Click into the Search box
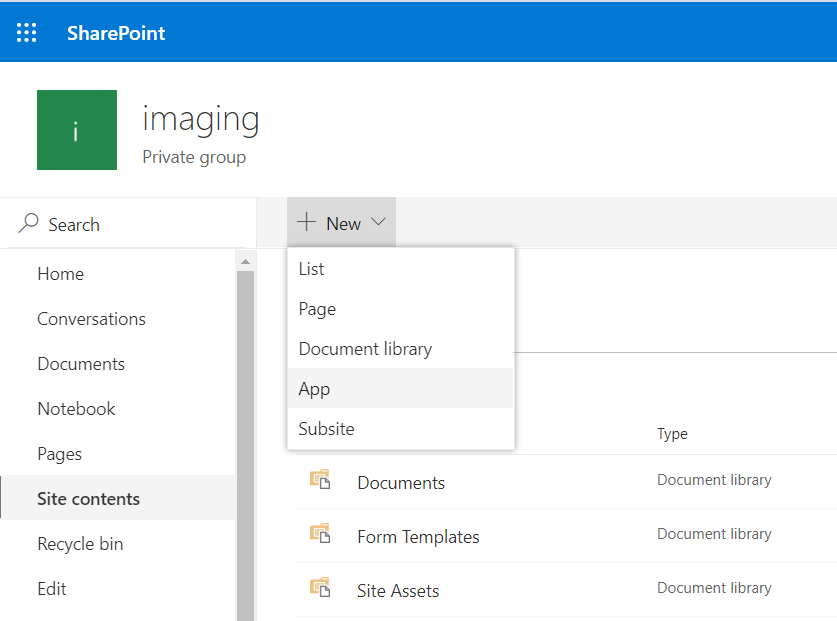The image size is (837, 621). 128,223
